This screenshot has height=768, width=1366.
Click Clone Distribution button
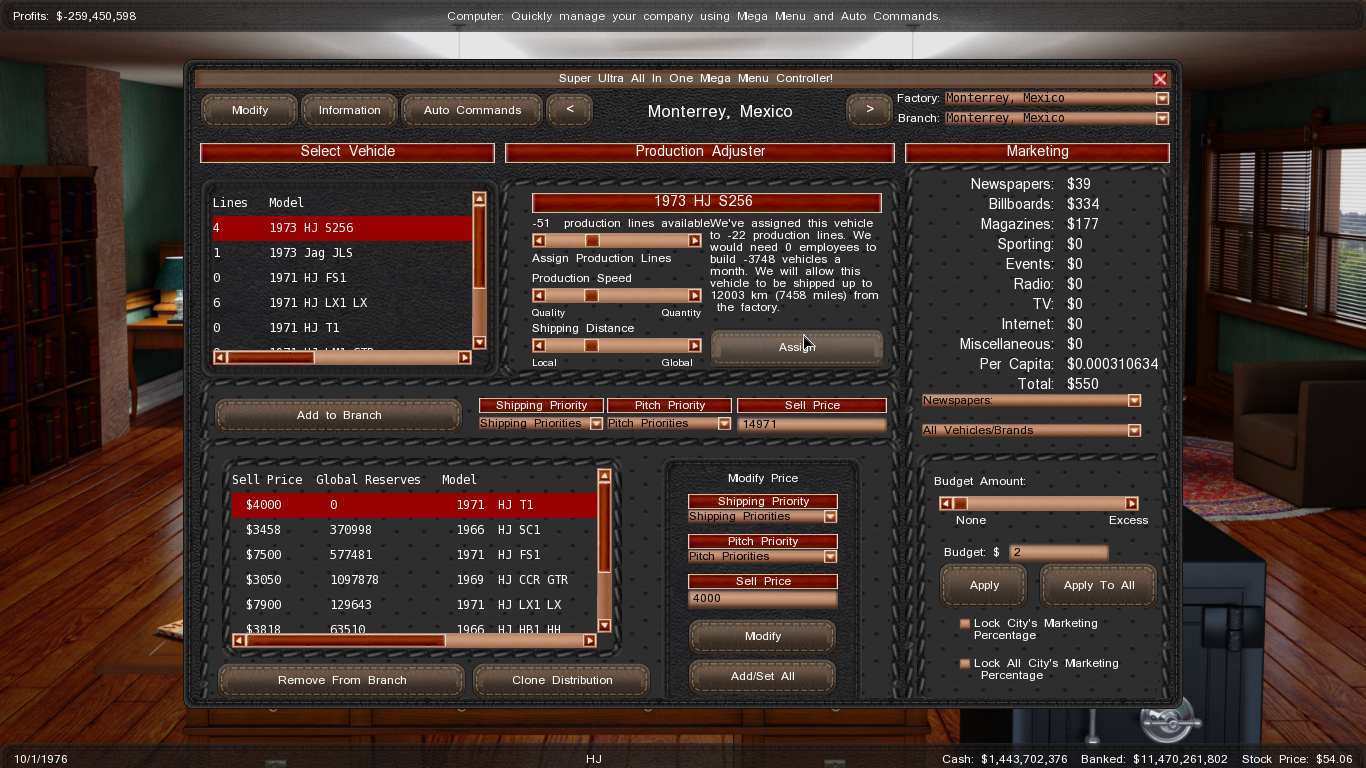pyautogui.click(x=562, y=680)
